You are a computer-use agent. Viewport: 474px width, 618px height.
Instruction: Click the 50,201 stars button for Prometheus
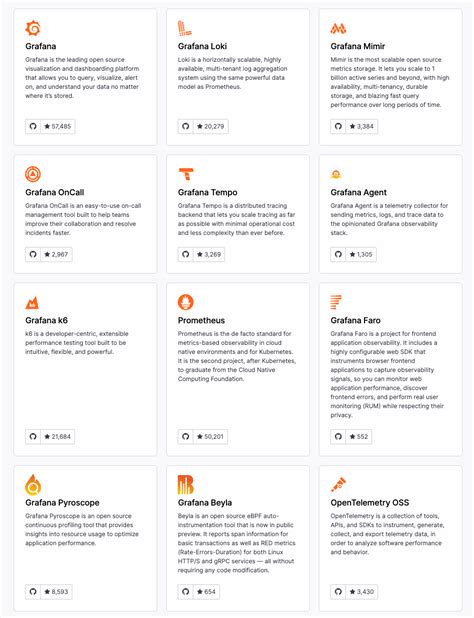point(210,437)
